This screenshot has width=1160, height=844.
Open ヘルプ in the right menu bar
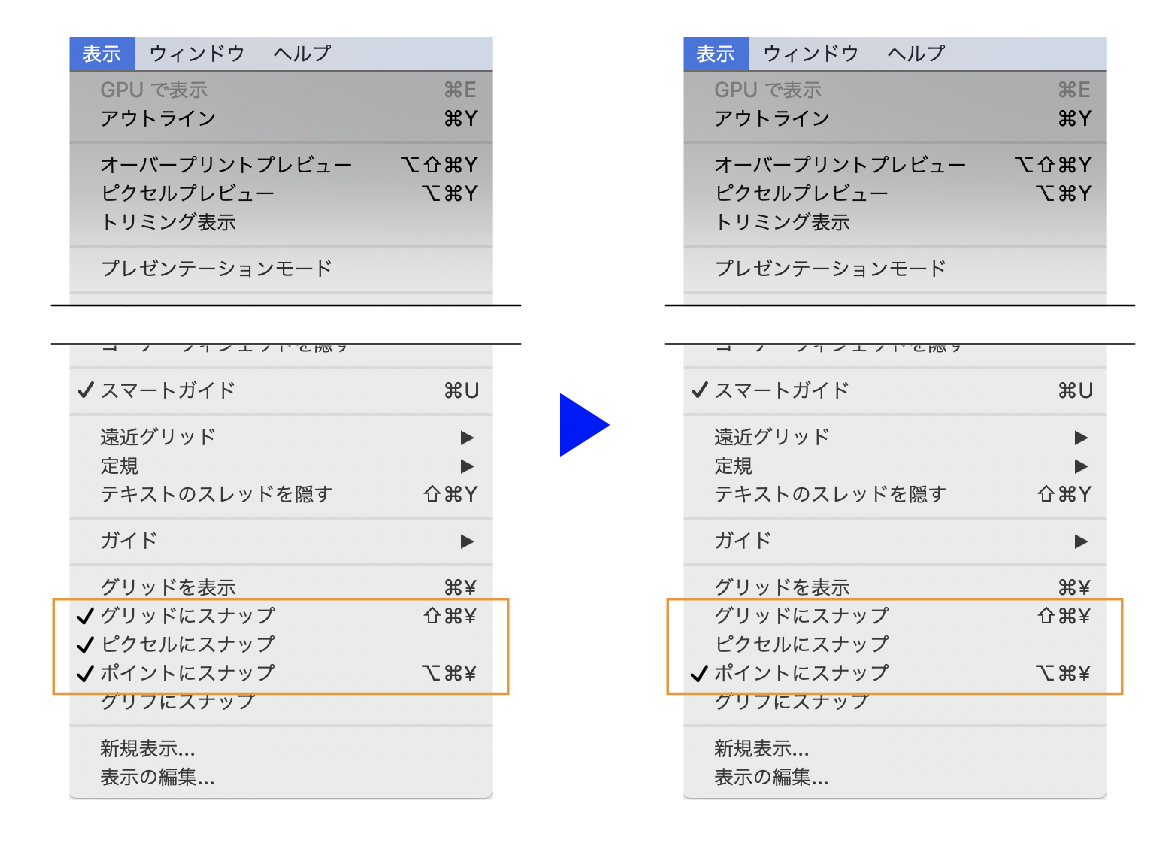917,54
